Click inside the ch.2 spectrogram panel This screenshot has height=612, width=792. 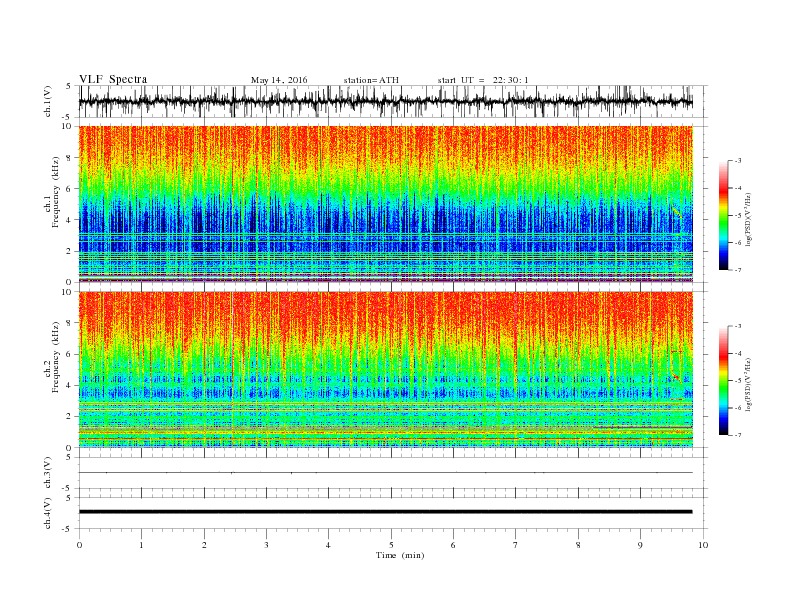pyautogui.click(x=385, y=369)
